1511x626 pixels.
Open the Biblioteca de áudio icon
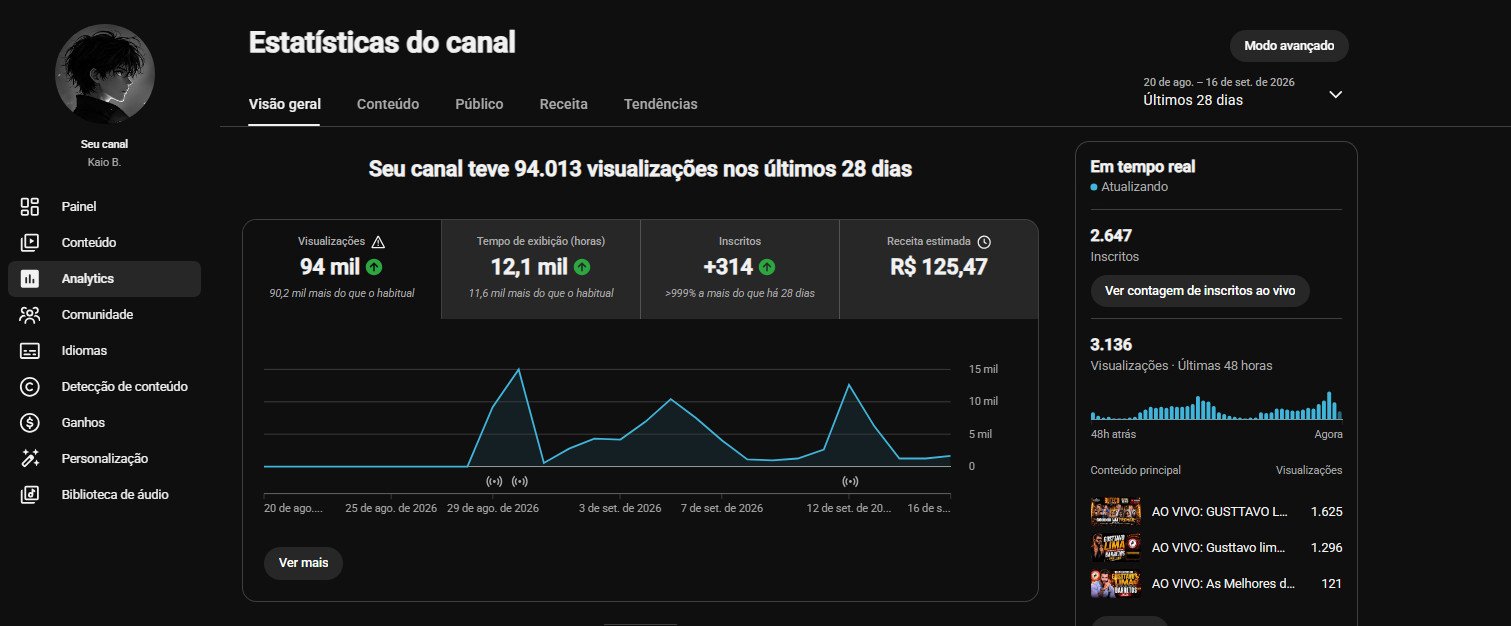point(30,495)
